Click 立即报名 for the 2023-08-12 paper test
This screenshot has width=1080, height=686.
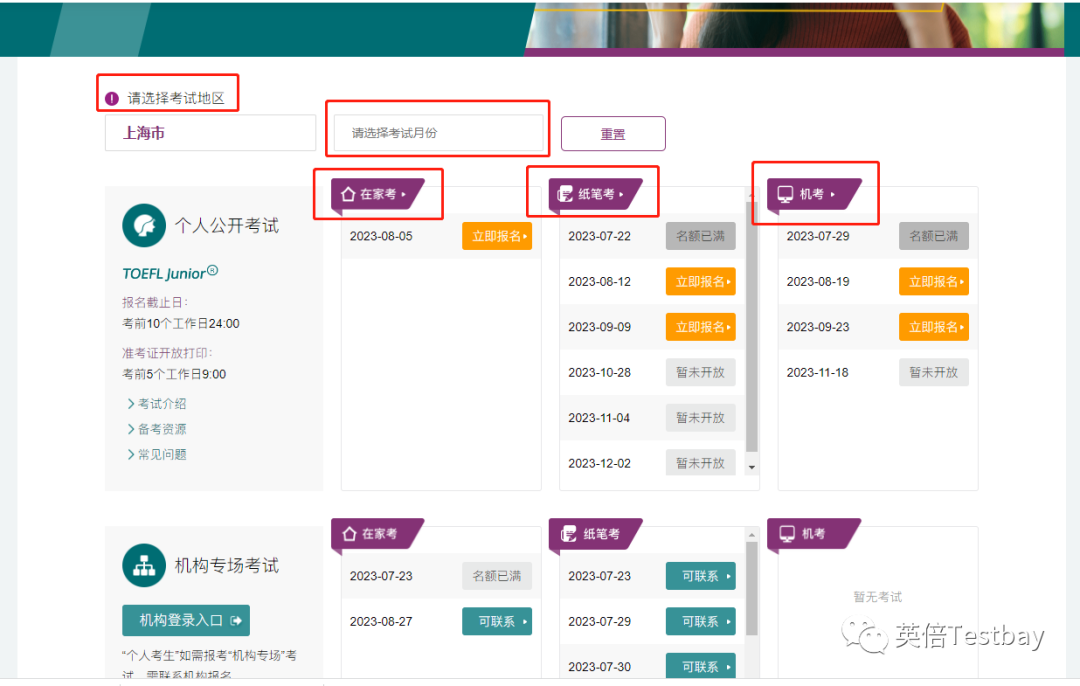pos(700,282)
